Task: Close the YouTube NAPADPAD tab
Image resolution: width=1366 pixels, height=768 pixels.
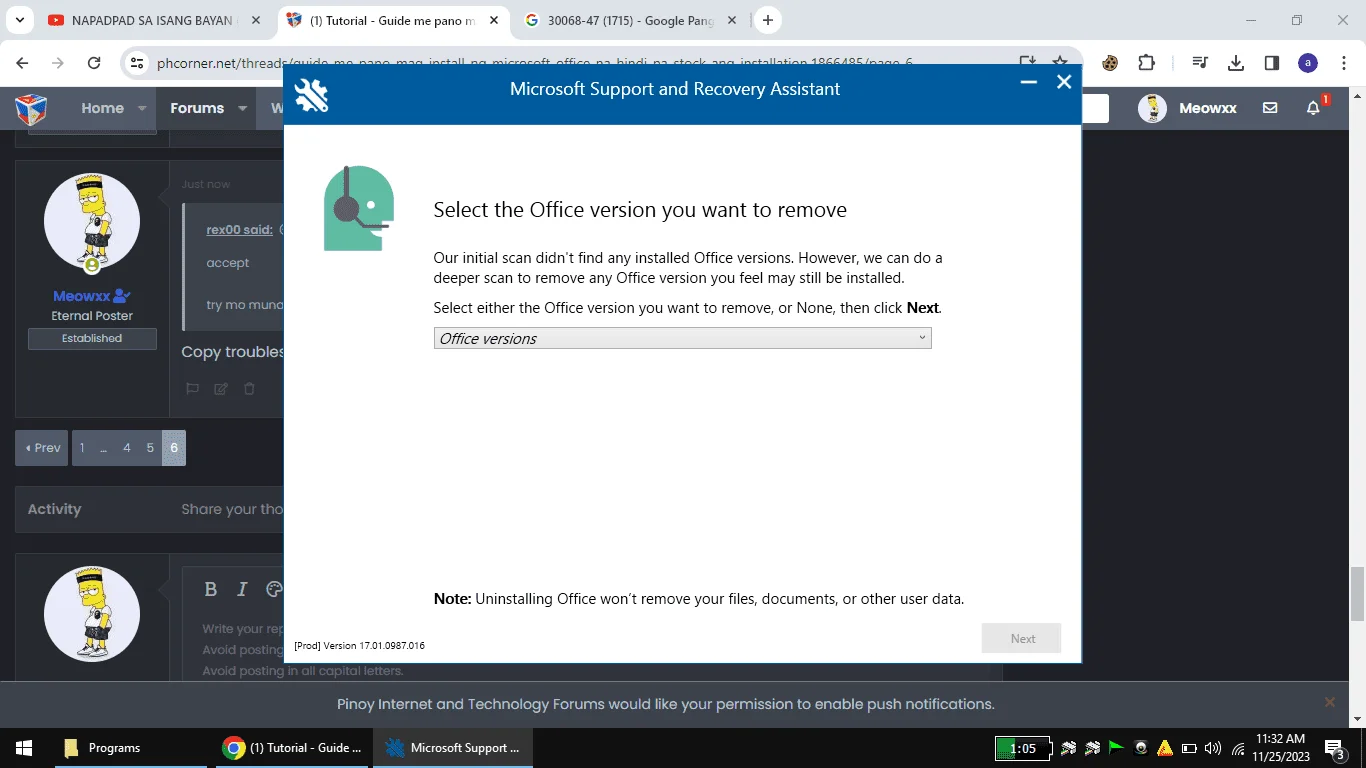Action: tap(255, 20)
